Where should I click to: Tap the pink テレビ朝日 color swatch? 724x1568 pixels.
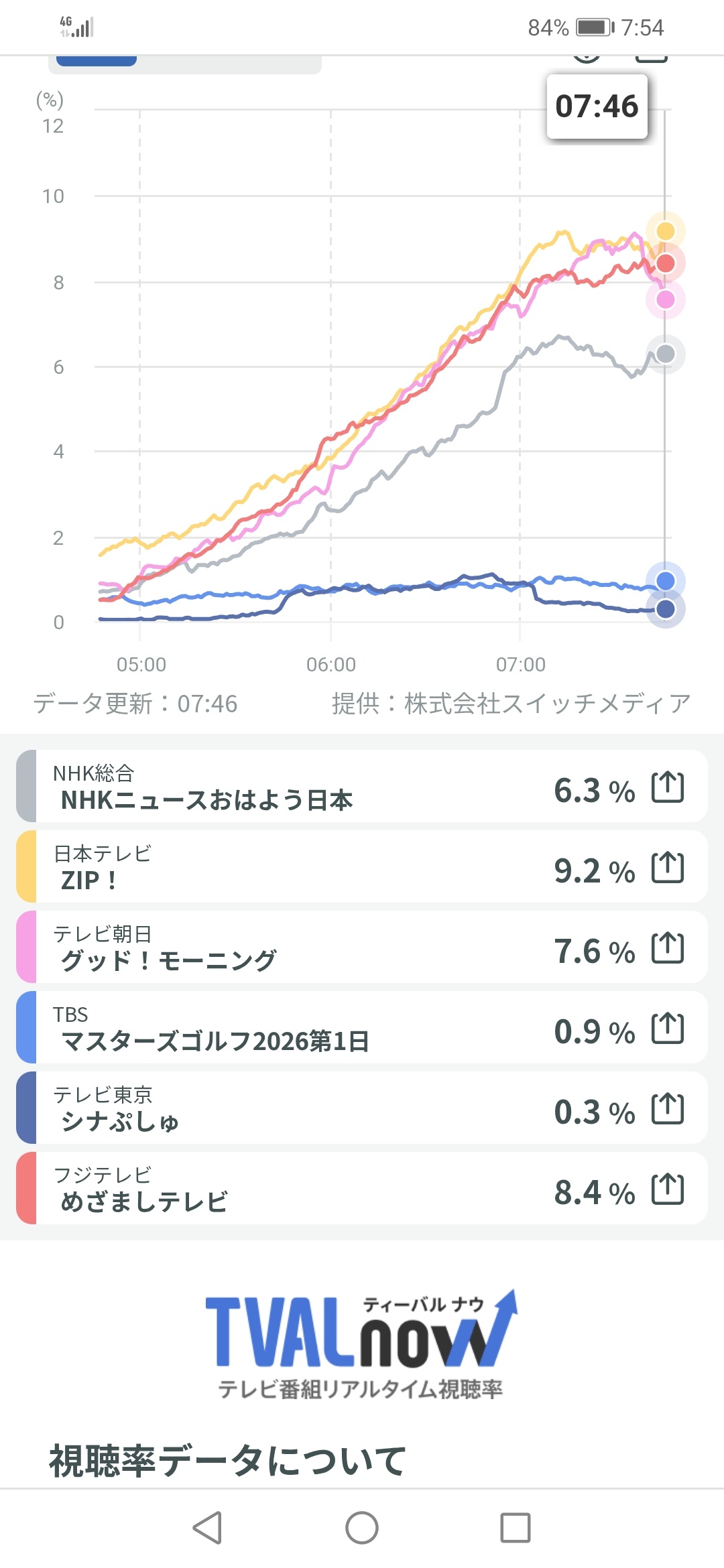[x=26, y=948]
